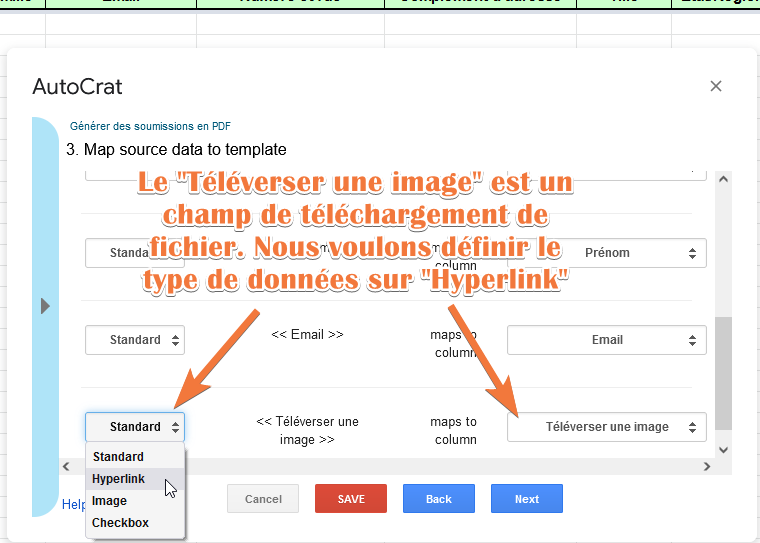The width and height of the screenshot is (760, 543).
Task: Click the Cancel button
Action: (263, 498)
